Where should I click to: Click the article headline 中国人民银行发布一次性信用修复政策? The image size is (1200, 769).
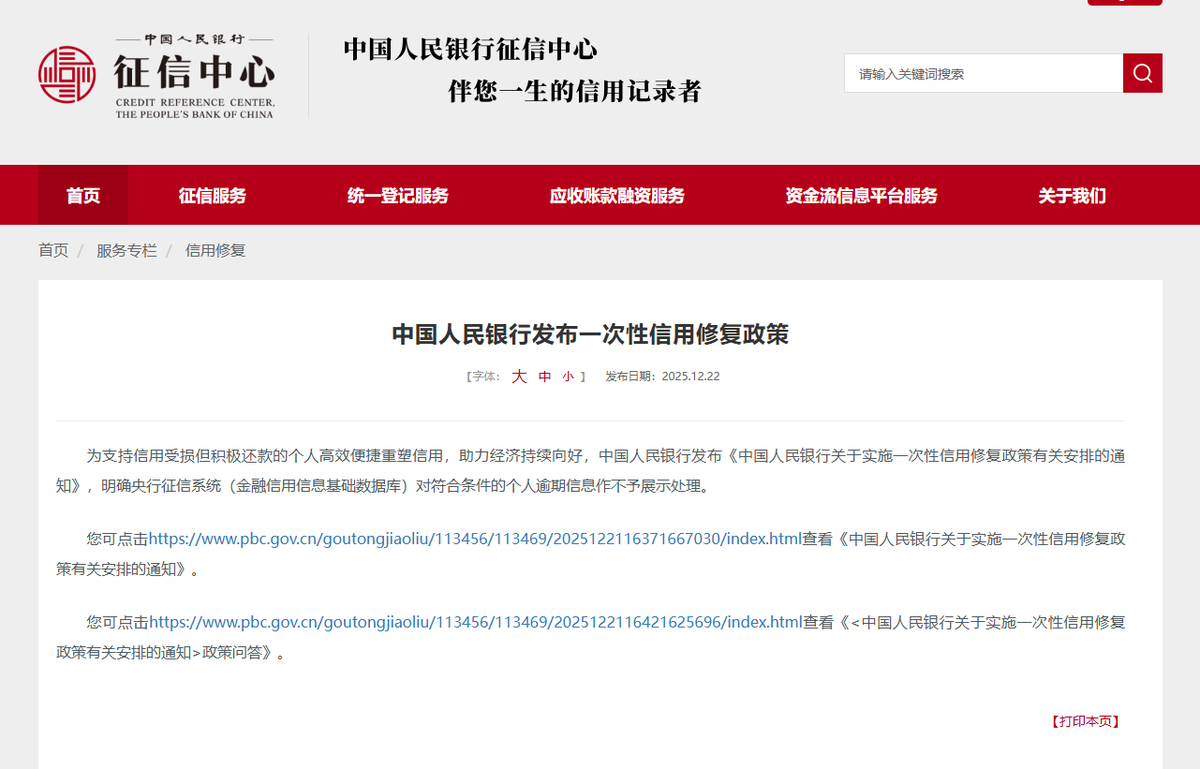590,334
